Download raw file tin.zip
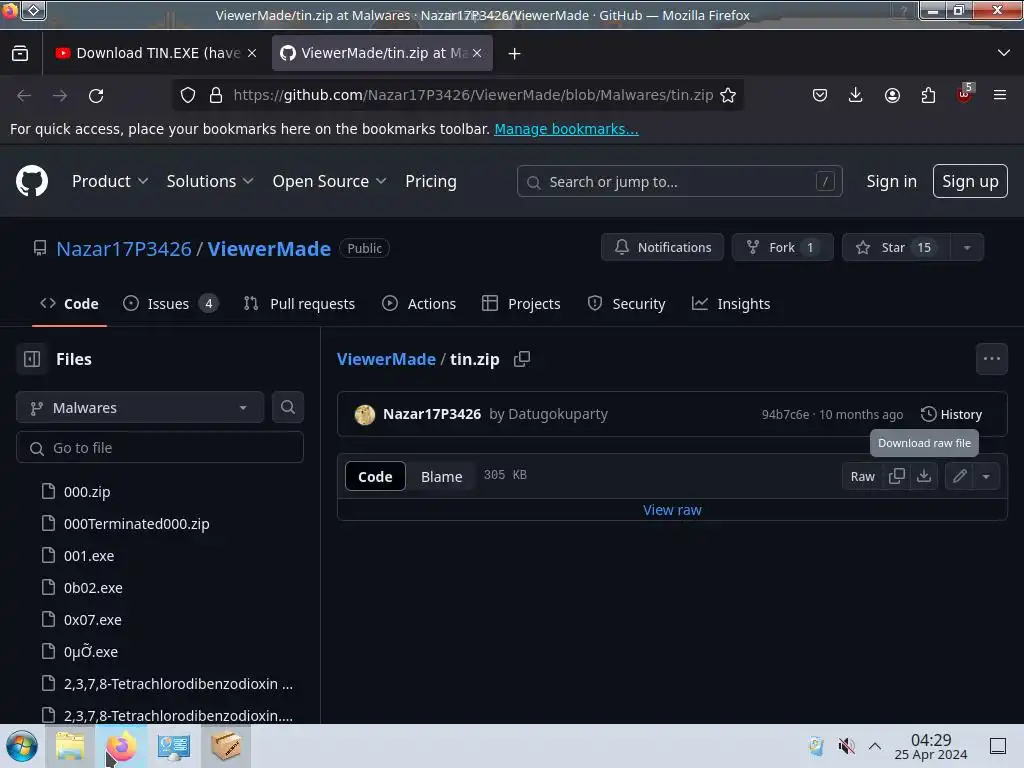The image size is (1024, 768). point(924,476)
